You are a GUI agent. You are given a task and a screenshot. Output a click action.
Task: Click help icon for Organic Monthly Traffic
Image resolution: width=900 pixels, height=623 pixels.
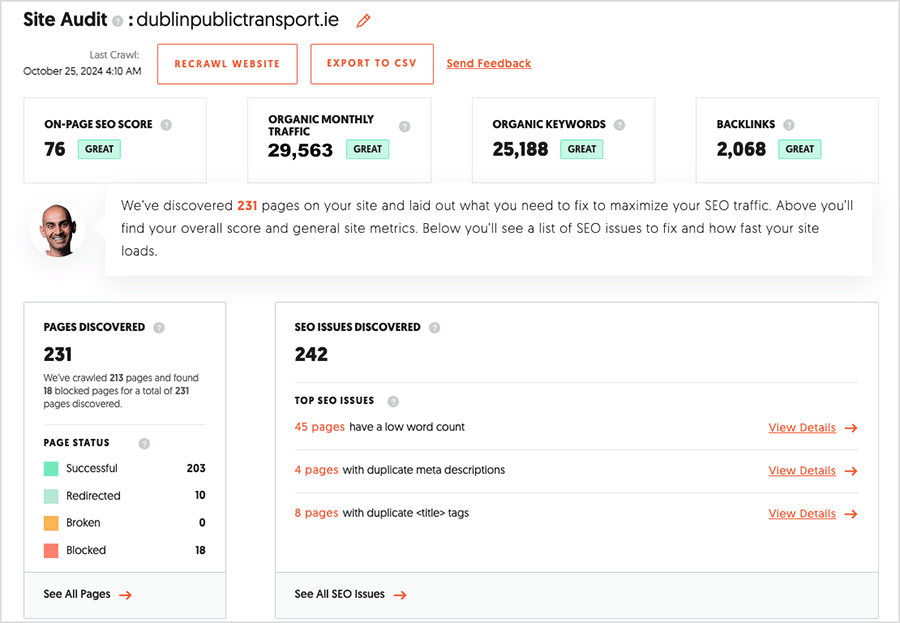[405, 126]
